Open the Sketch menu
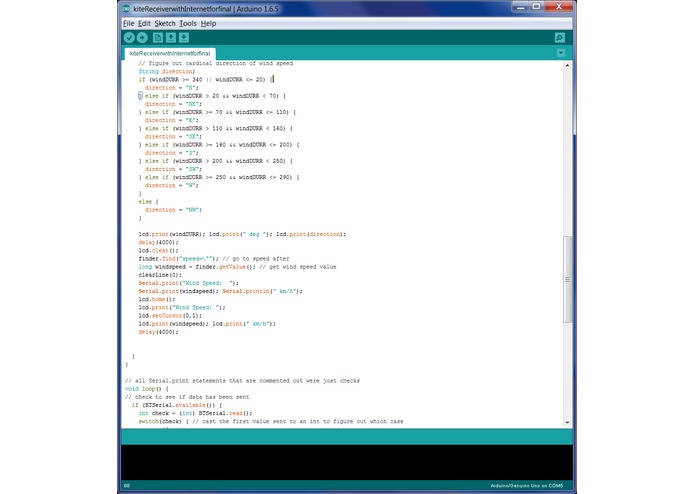 click(165, 23)
